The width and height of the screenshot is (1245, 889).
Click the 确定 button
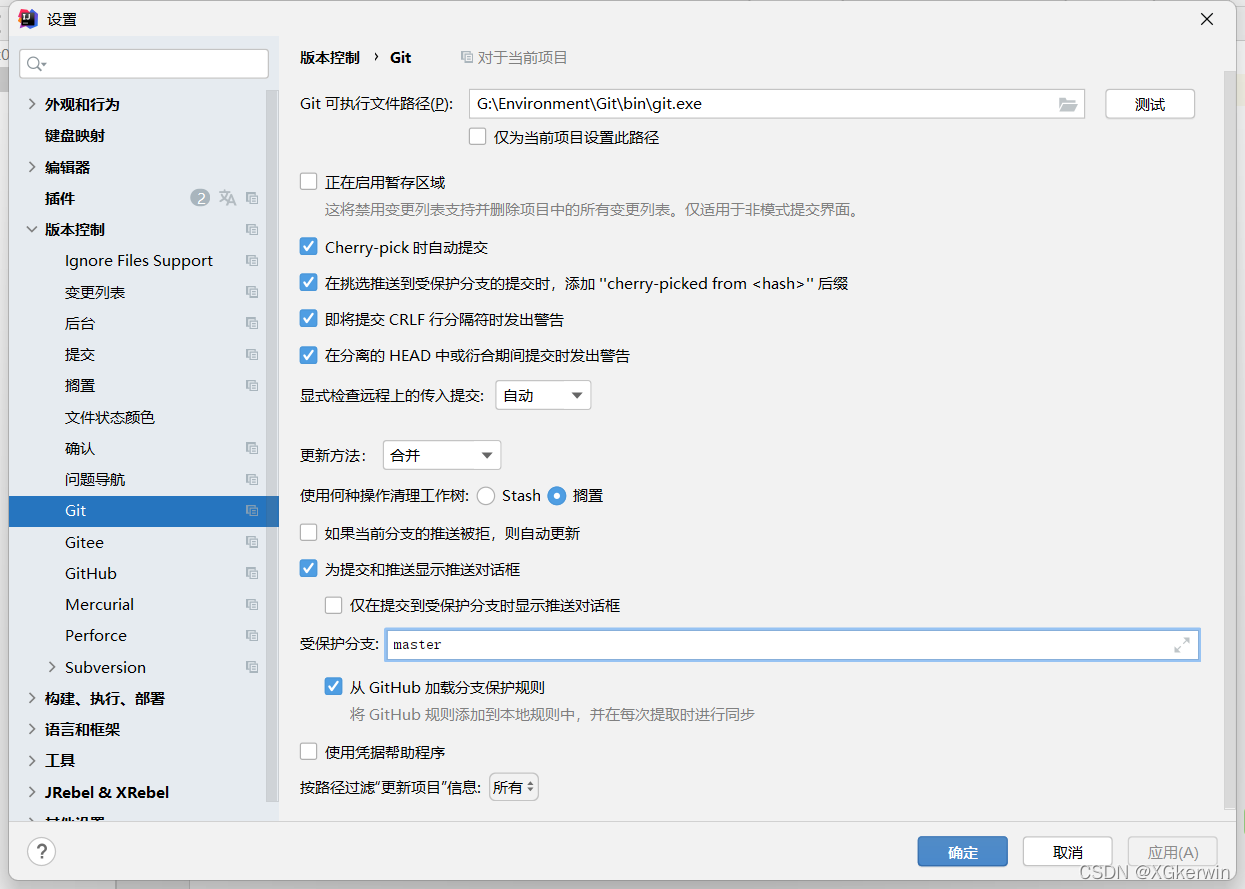963,852
